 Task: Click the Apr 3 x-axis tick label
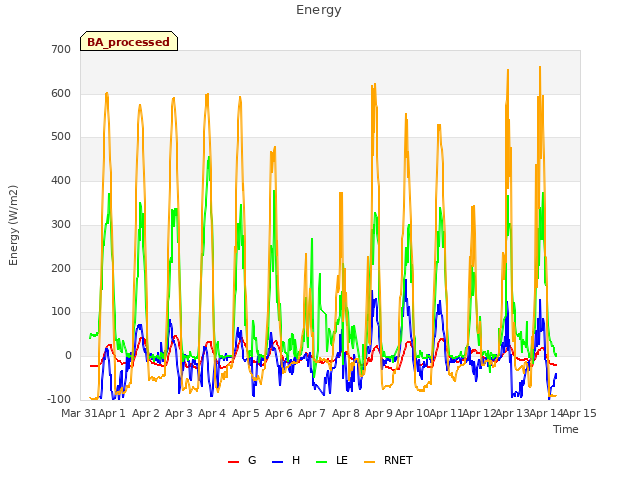click(x=179, y=413)
